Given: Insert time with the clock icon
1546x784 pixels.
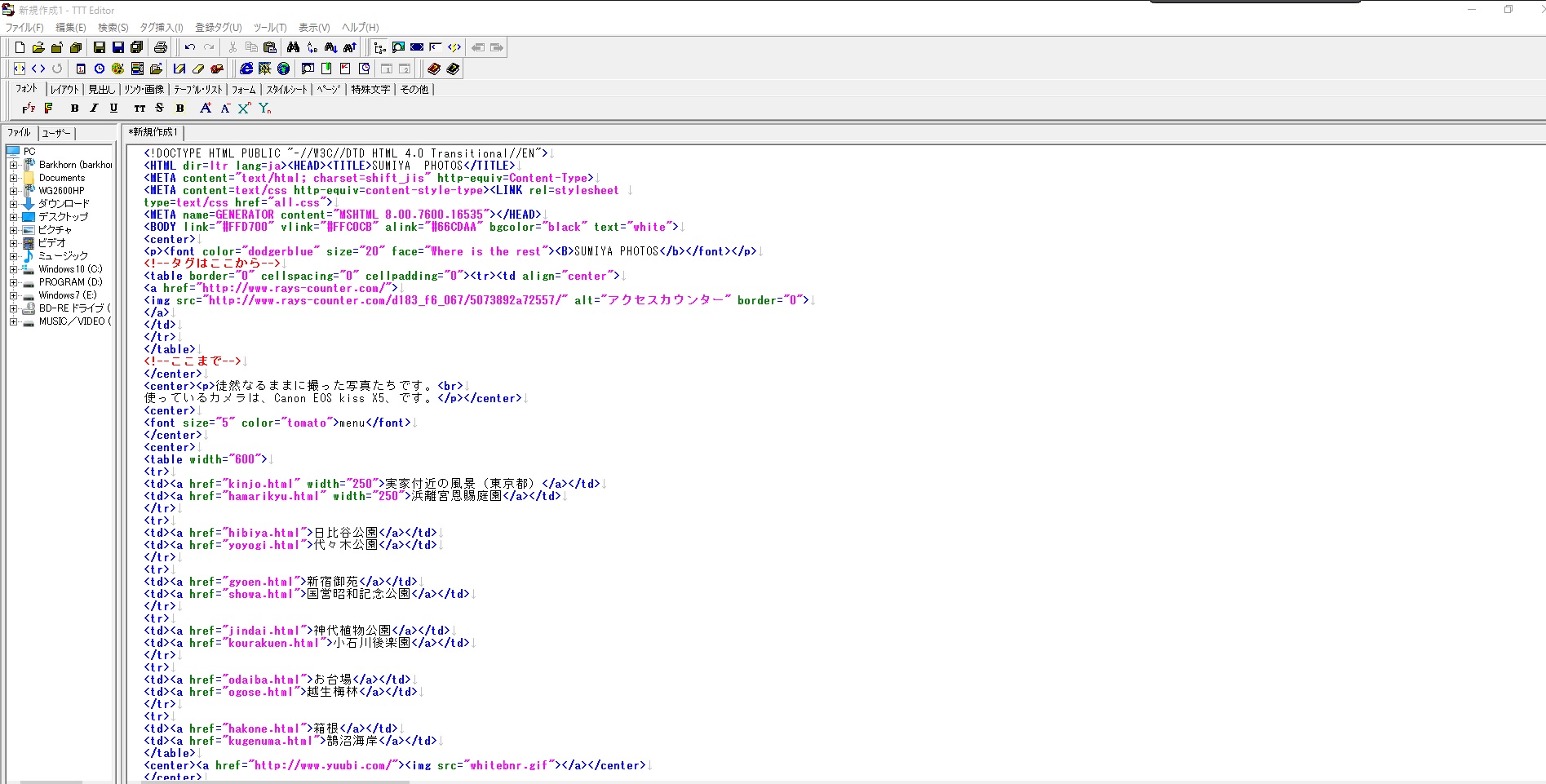Looking at the screenshot, I should (x=100, y=69).
